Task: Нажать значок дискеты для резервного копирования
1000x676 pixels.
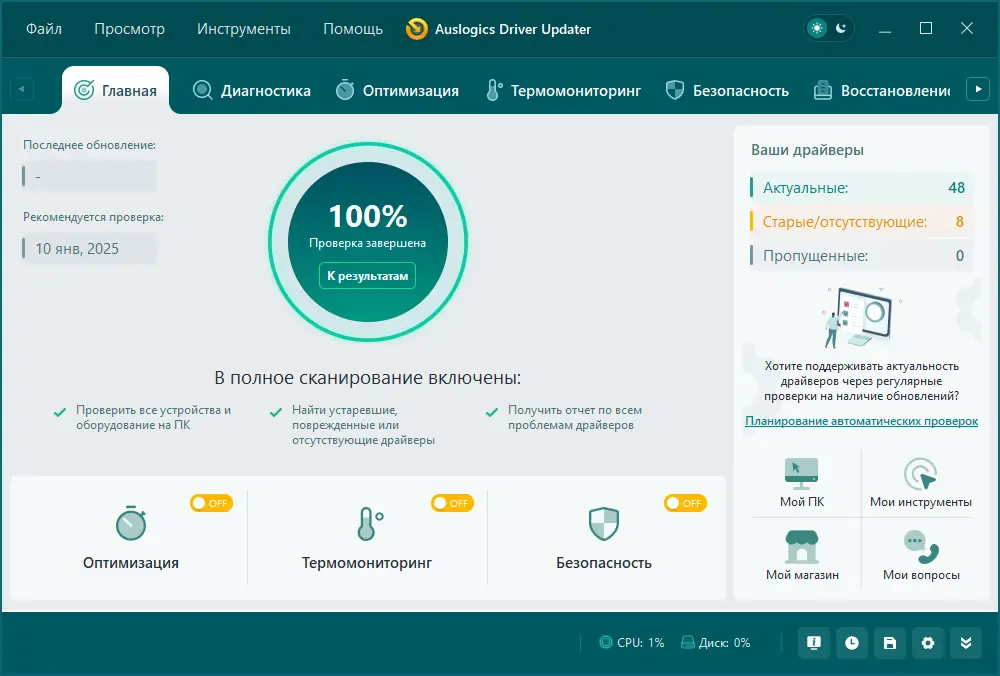Action: click(890, 643)
